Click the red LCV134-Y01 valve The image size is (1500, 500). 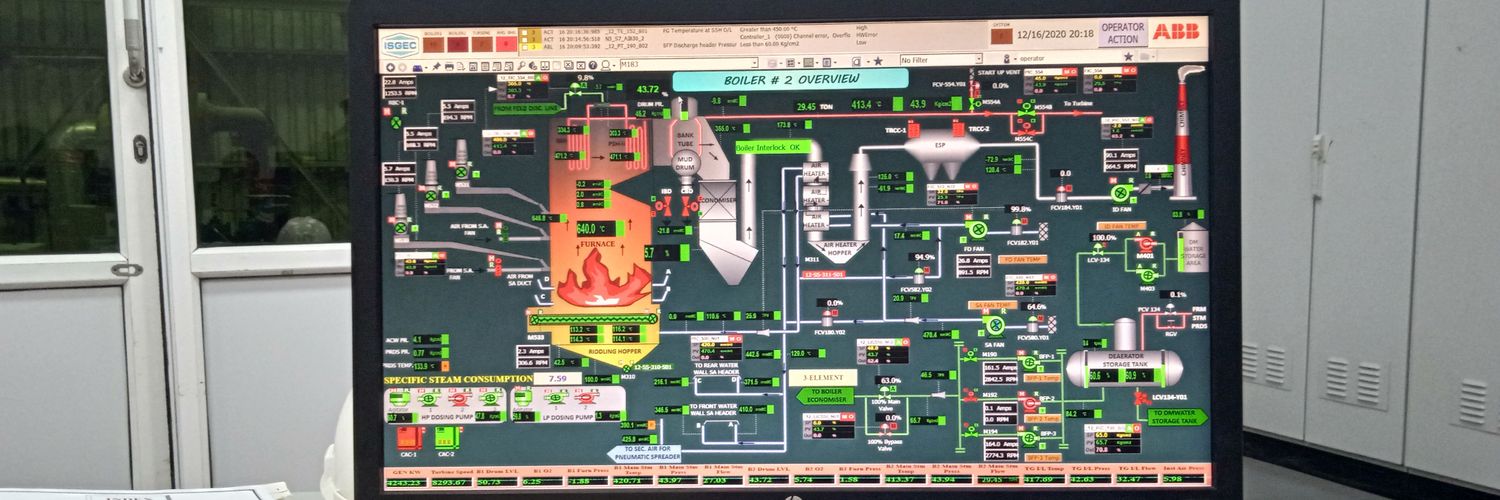click(1141, 398)
